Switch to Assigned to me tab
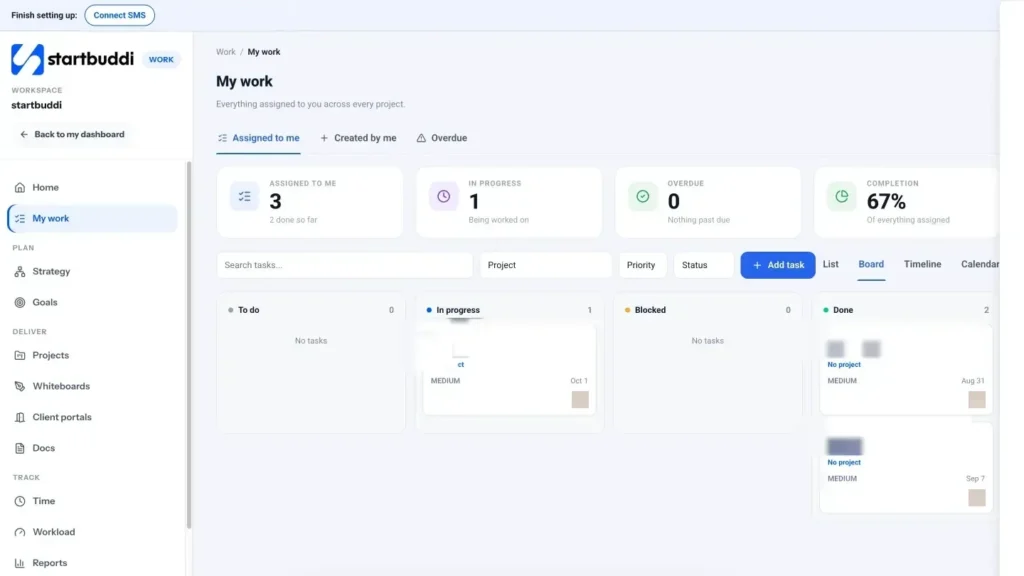Viewport: 1024px width, 576px height. [259, 138]
